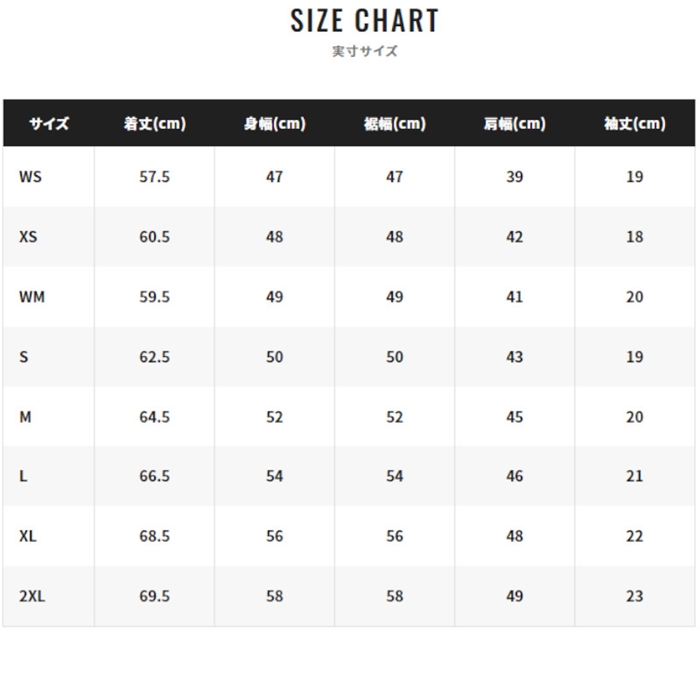The image size is (700, 700).
Task: Click the 57.5 length value for WS
Action: [x=155, y=177]
